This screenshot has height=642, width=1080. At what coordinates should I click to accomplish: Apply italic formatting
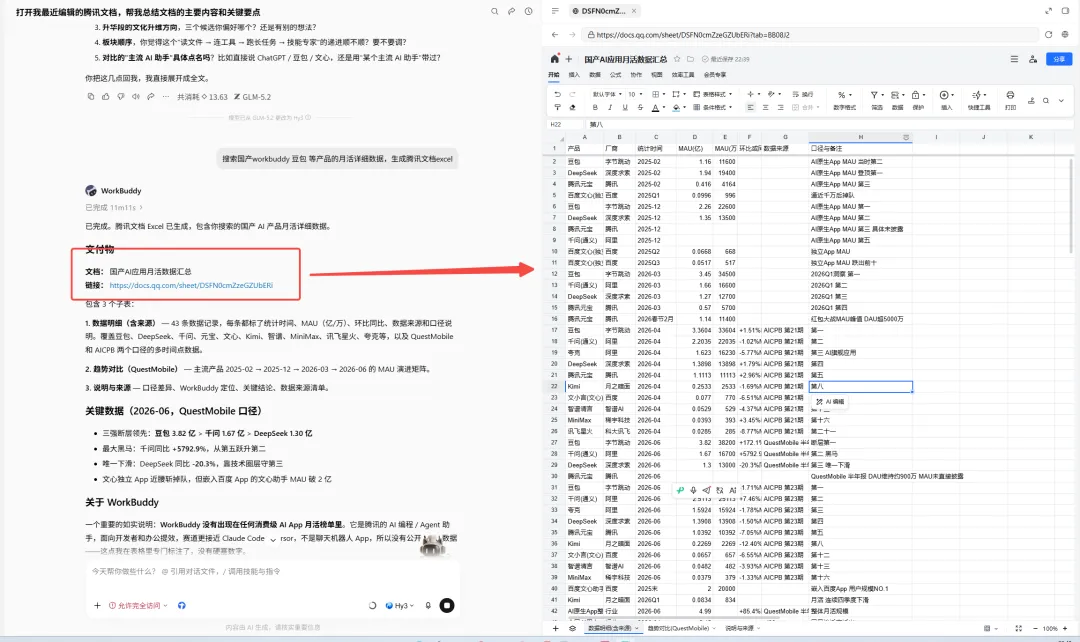pyautogui.click(x=610, y=107)
